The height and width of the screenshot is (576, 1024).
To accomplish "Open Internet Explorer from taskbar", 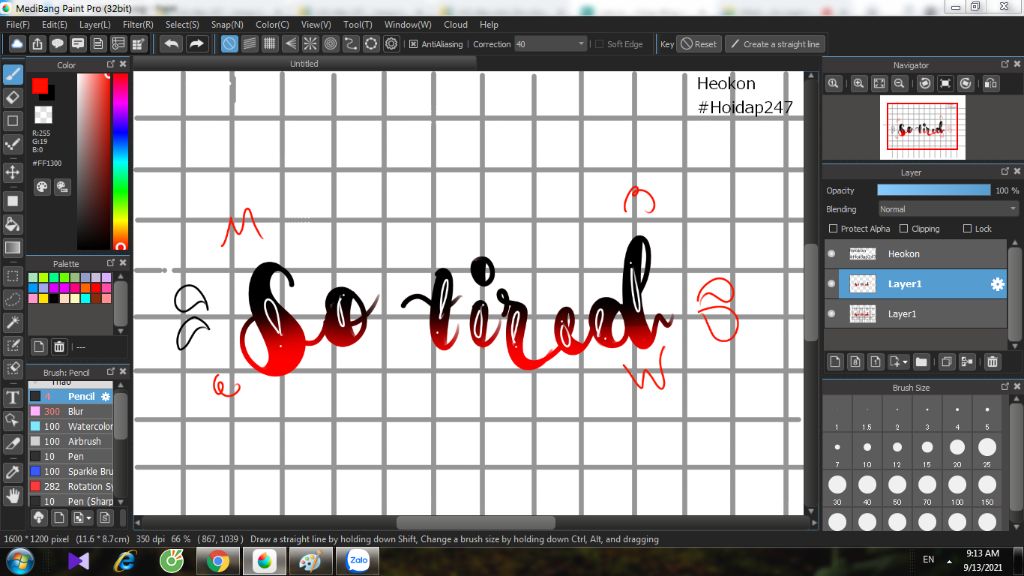I will tap(125, 561).
